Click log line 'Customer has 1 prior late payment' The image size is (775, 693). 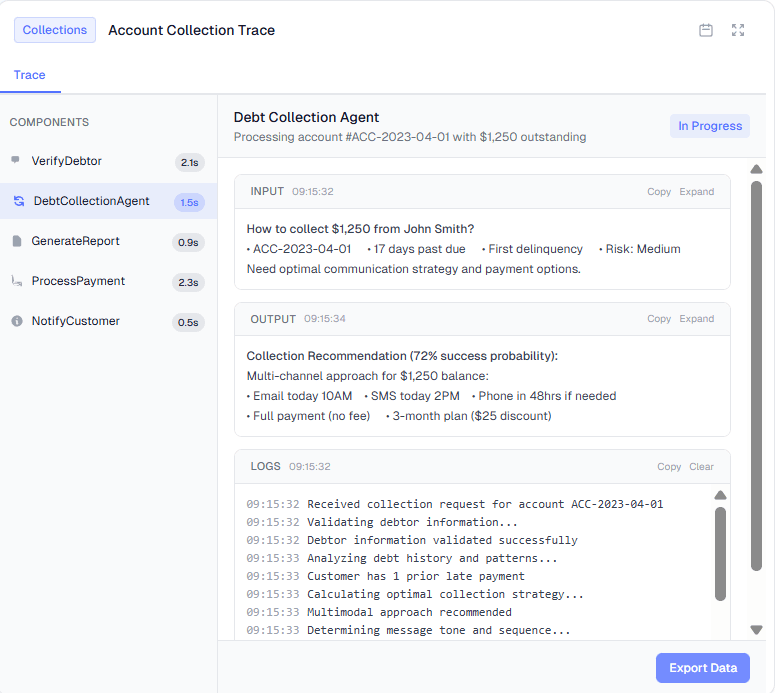click(386, 576)
